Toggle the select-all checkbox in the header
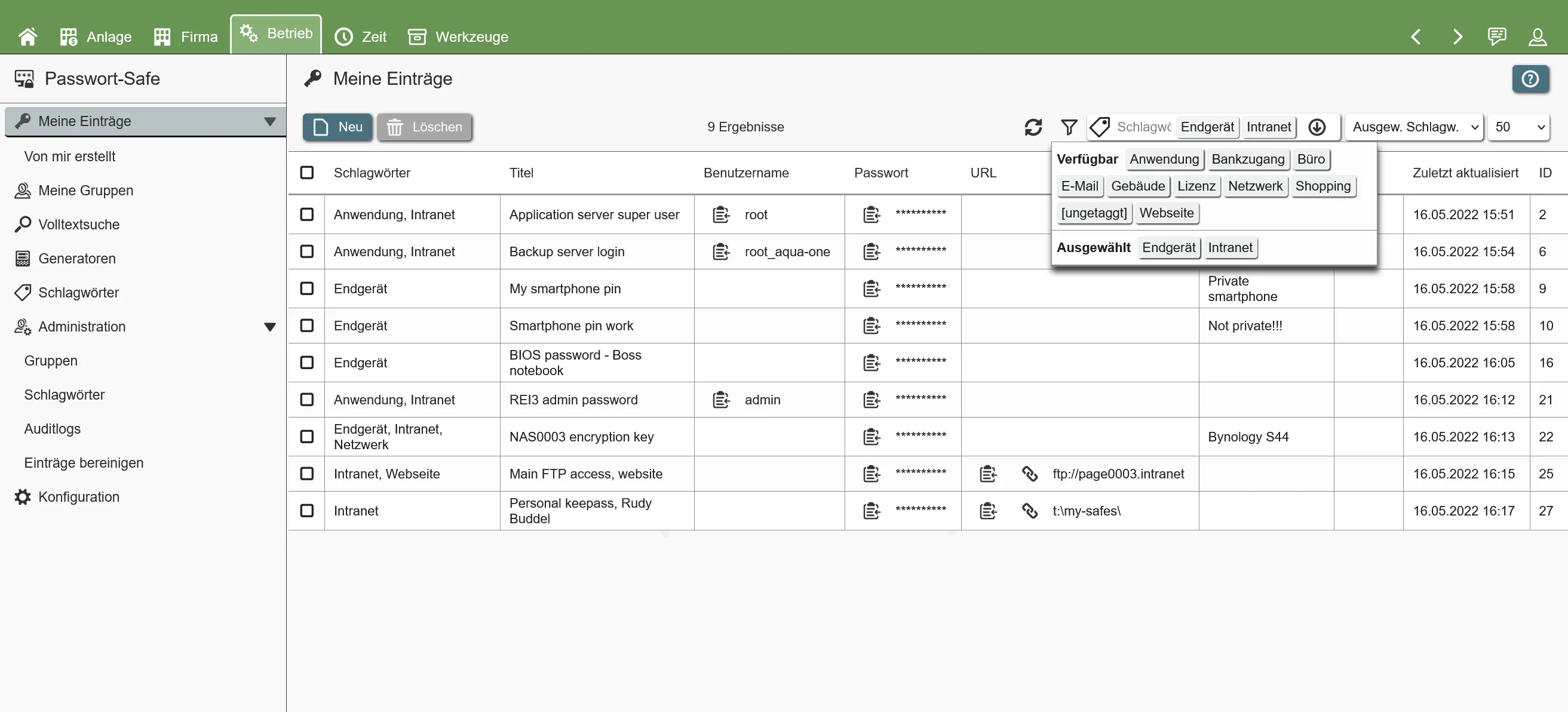 pyautogui.click(x=308, y=173)
